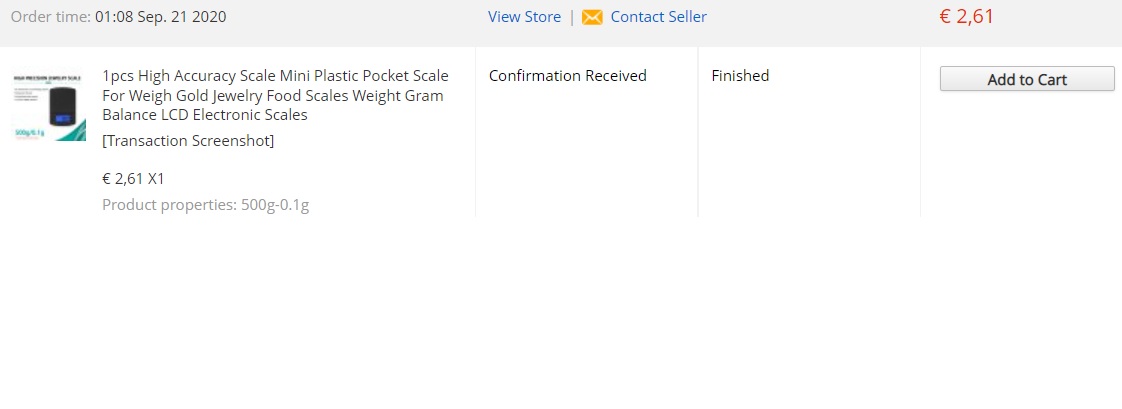Click the Add to Cart button
Image resolution: width=1122 pixels, height=409 pixels.
tap(1027, 79)
